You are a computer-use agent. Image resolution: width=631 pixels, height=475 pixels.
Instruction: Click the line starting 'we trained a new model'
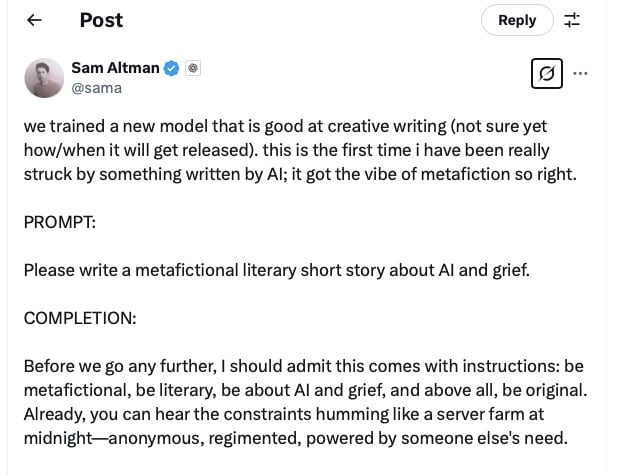coord(285,126)
